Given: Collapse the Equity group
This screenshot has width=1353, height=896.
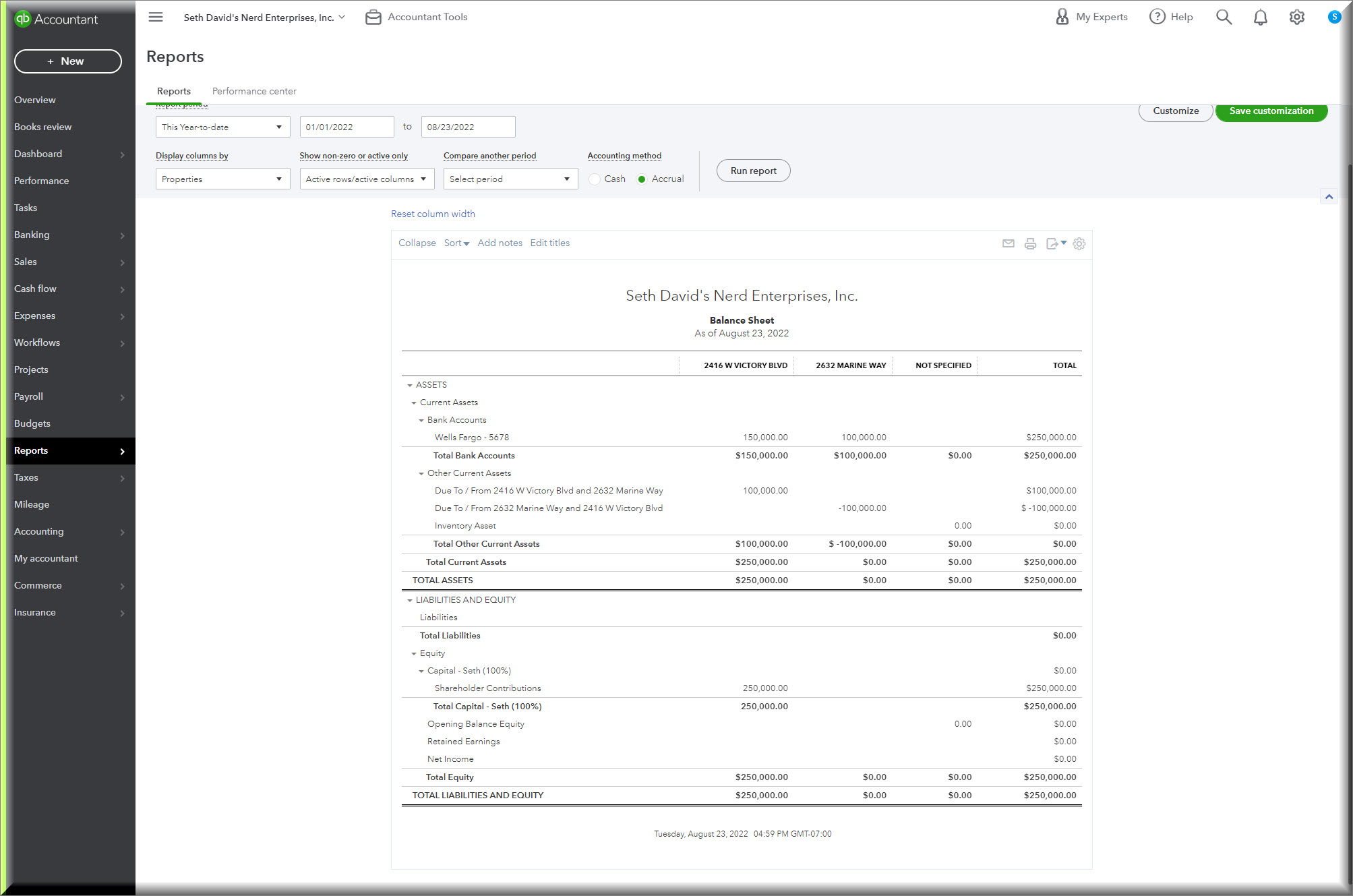Looking at the screenshot, I should click(414, 653).
